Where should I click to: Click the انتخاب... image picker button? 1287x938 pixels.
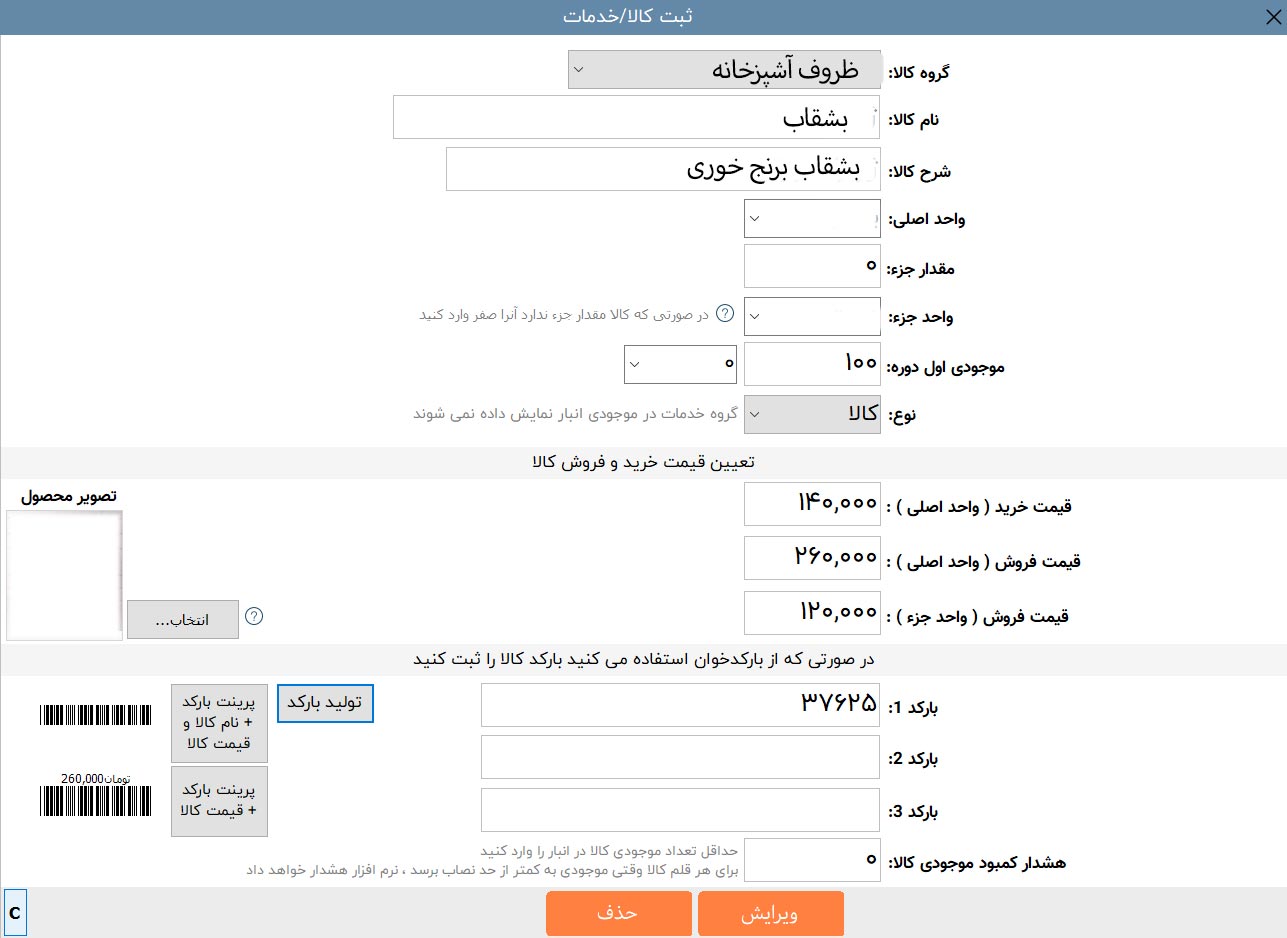[x=183, y=620]
